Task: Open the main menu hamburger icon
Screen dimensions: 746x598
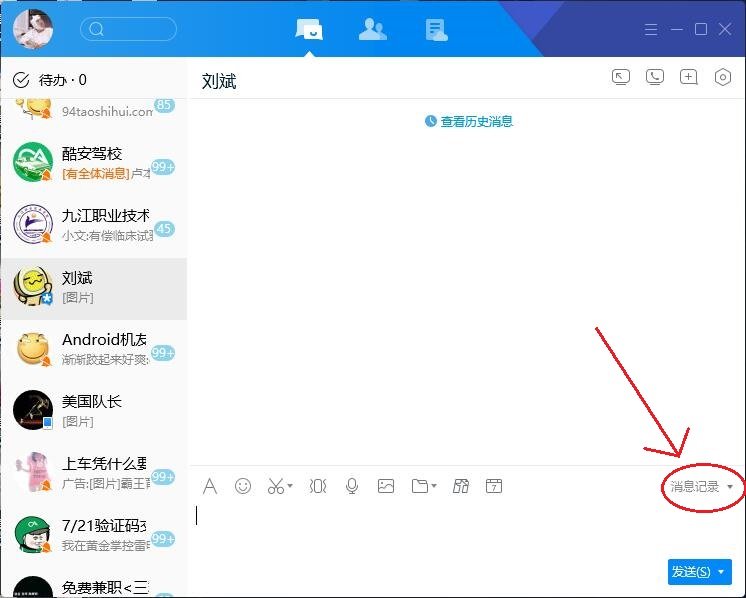Action: coord(651,29)
